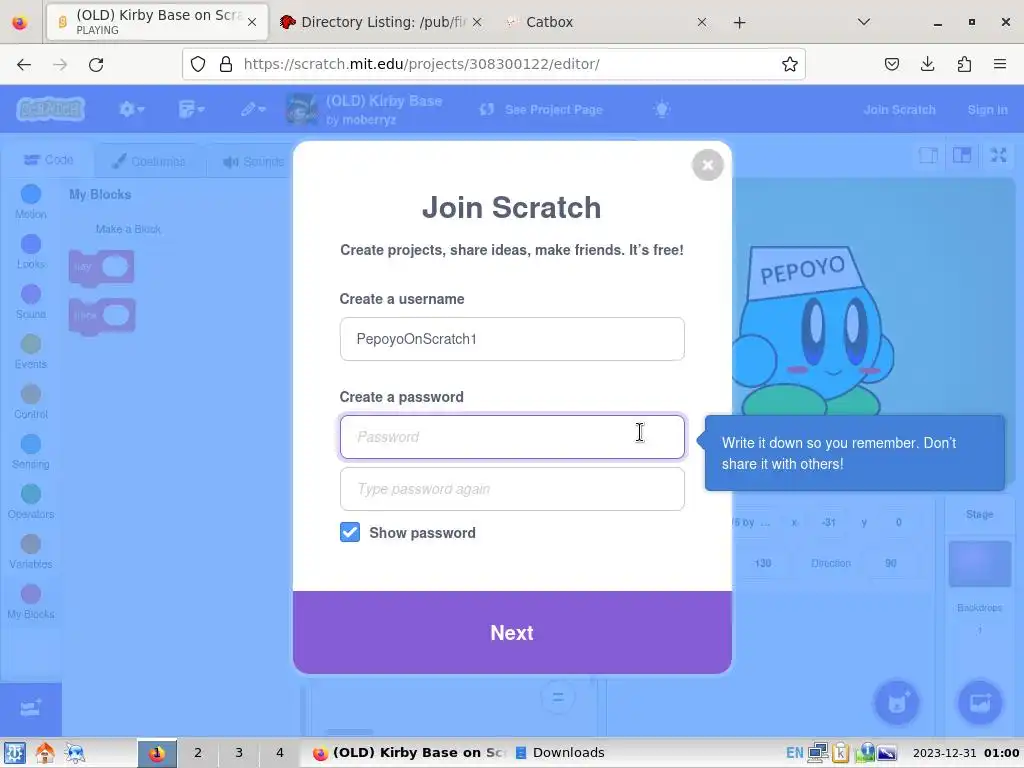The width and height of the screenshot is (1024, 768).
Task: Open the extensions menu
Action: (964, 64)
